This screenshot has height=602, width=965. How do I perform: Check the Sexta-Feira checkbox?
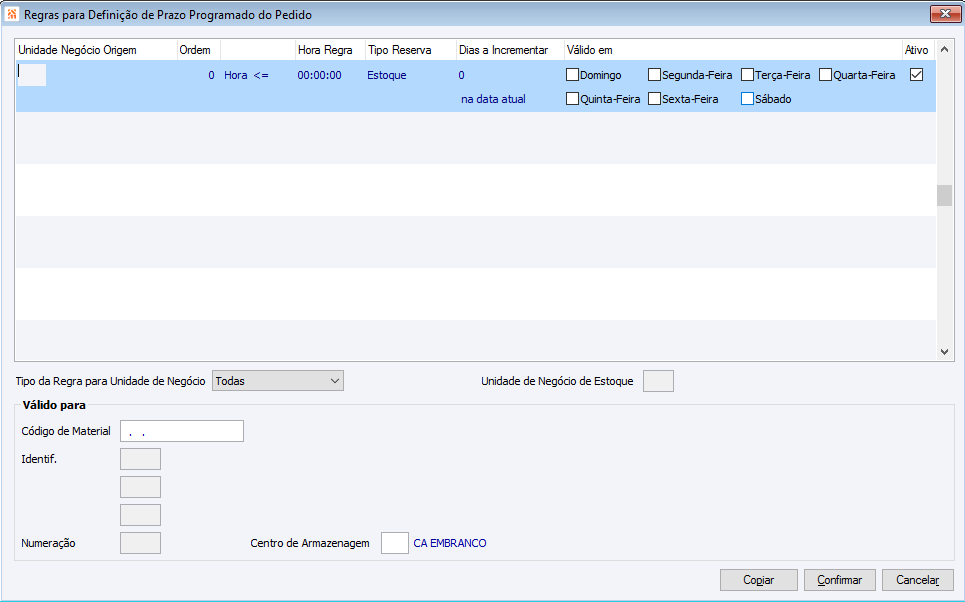(654, 98)
